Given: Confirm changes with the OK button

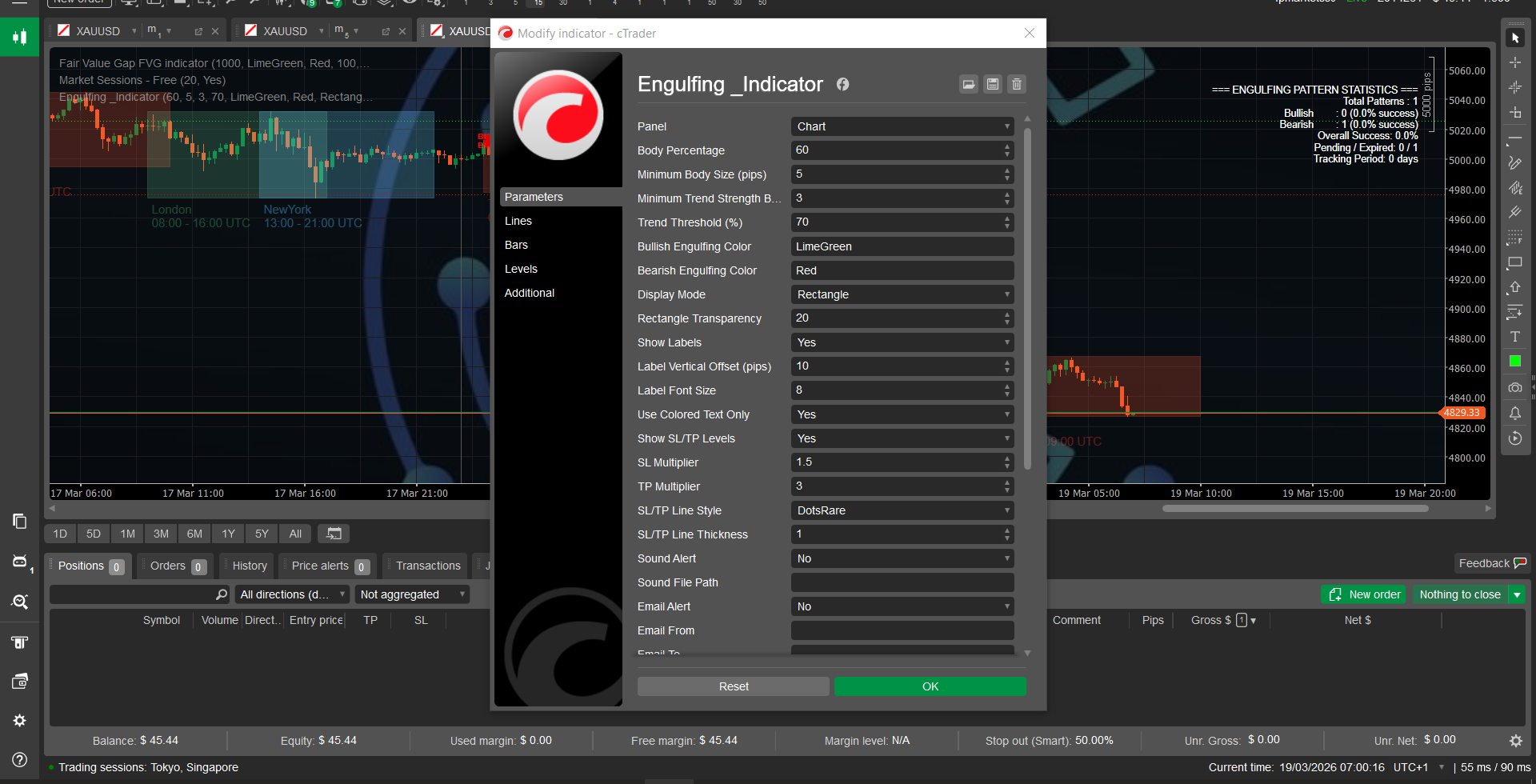Looking at the screenshot, I should (x=929, y=686).
